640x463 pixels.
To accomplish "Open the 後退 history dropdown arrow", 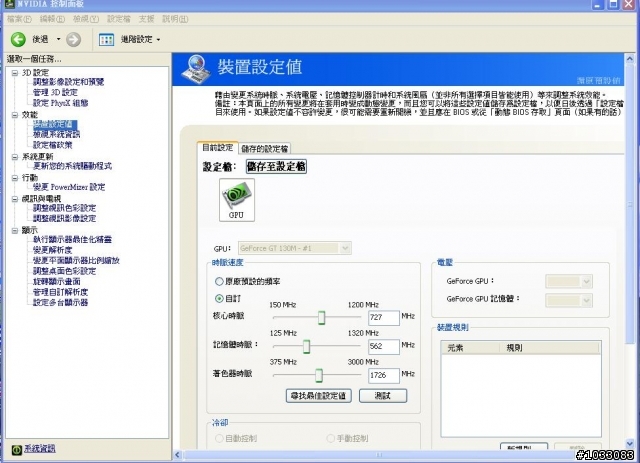I will 58,39.
